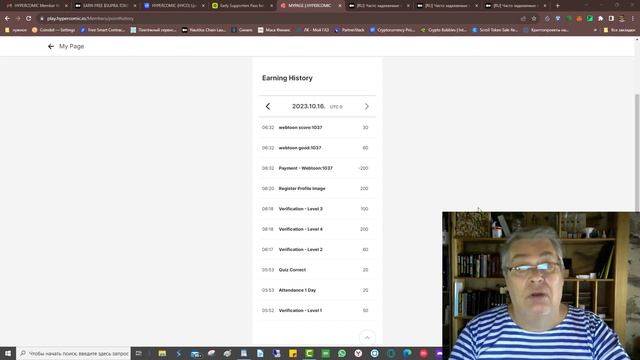Screen dimensions: 640x360
Task: Open green Camtasia taskbar icon
Action: 309,353
